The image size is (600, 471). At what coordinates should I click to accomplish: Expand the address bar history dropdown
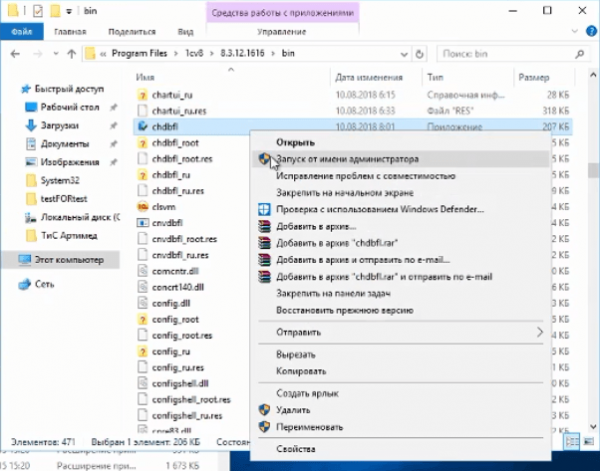click(404, 54)
